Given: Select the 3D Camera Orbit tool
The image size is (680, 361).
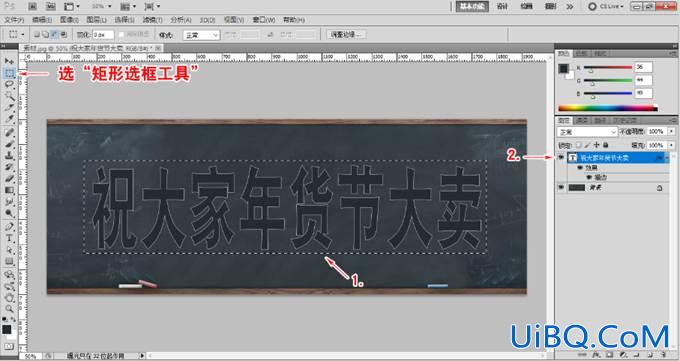Looking at the screenshot, I should pyautogui.click(x=9, y=286).
